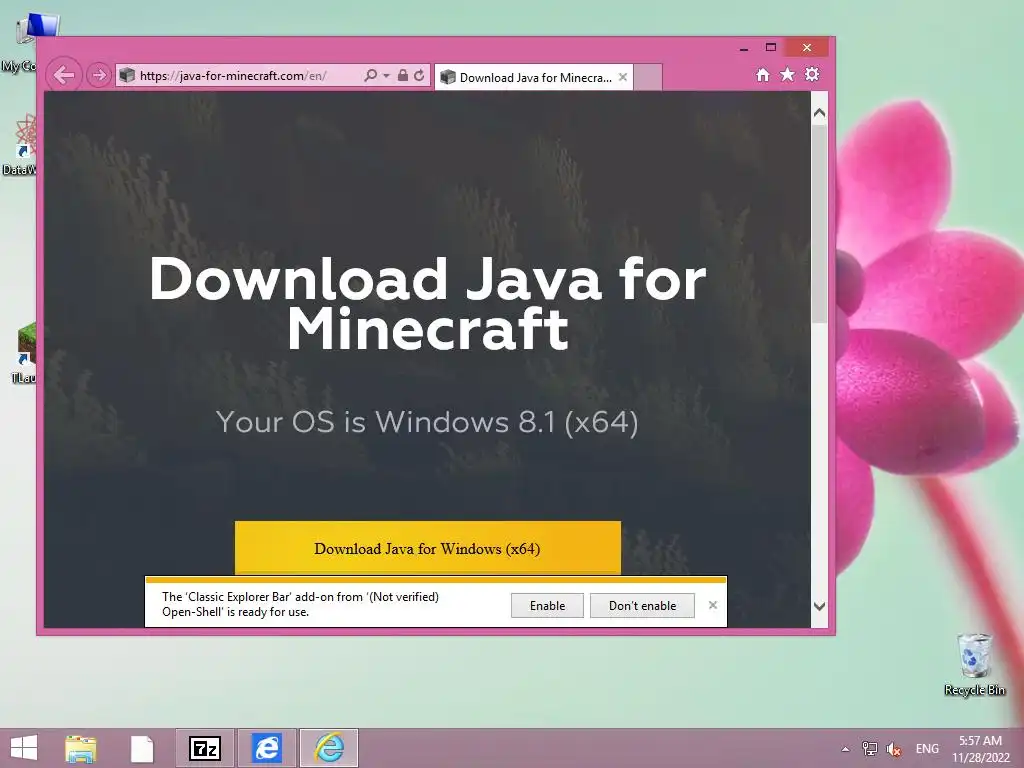Select the DataW desktop shortcut icon

pyautogui.click(x=22, y=144)
